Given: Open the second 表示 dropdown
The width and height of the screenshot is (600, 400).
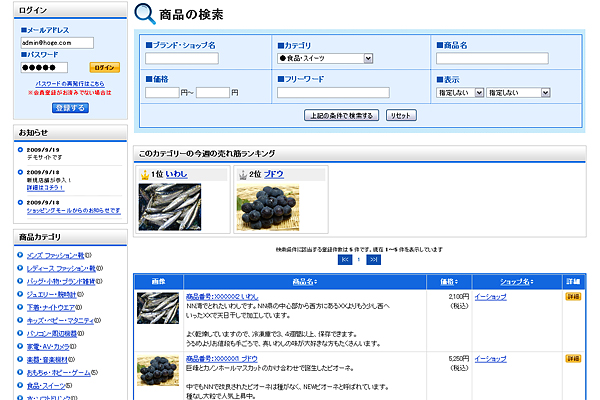Looking at the screenshot, I should [518, 92].
